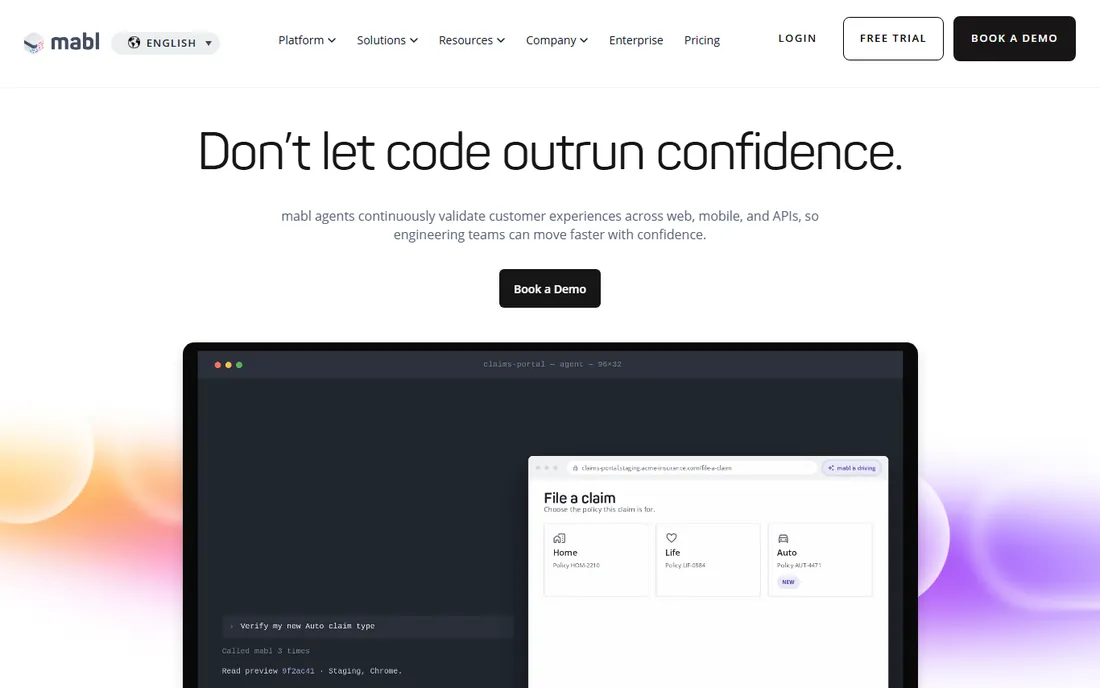1100x688 pixels.
Task: Click the LOGIN link
Action: point(797,39)
